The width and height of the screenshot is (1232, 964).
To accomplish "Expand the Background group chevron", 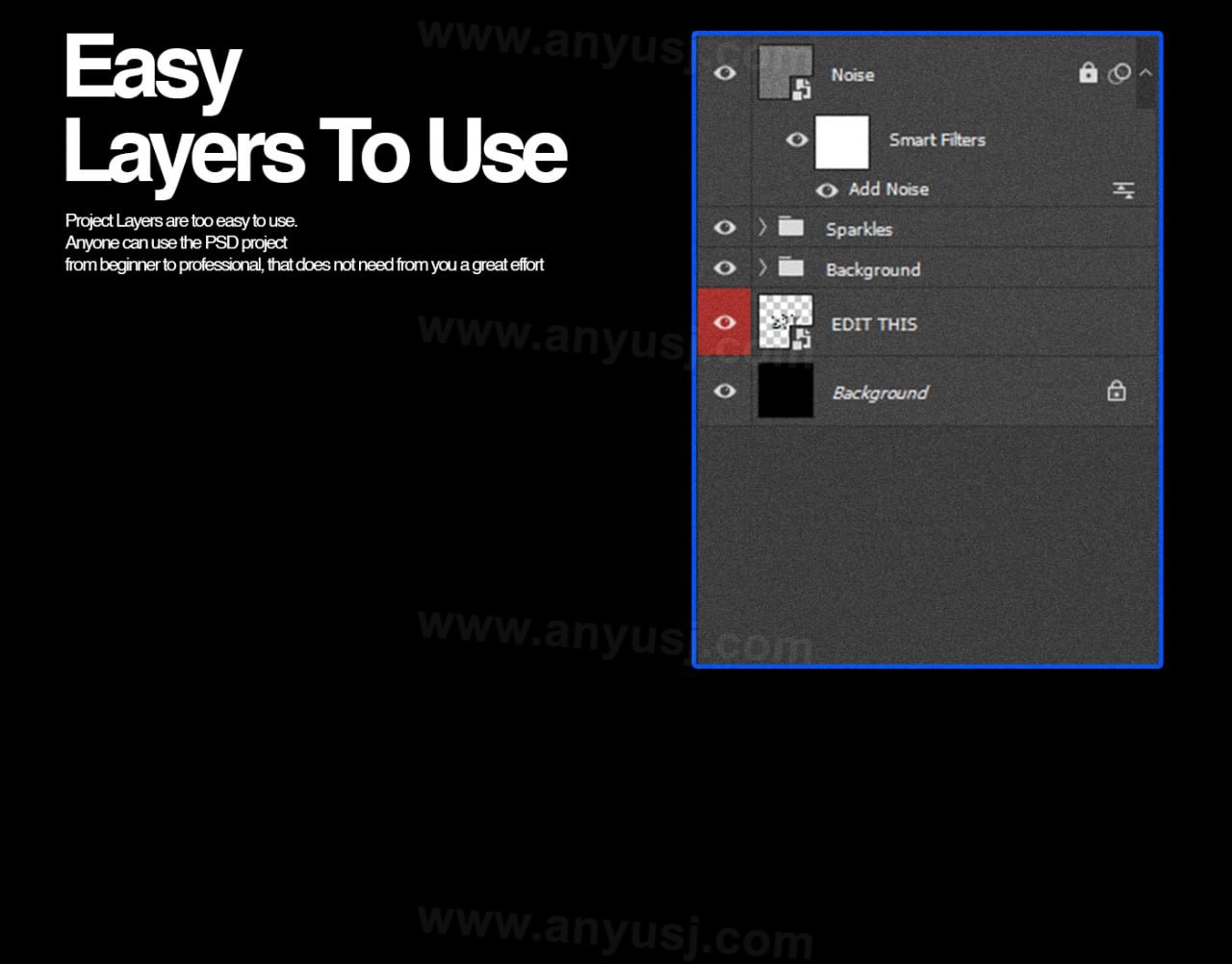I will tap(762, 268).
